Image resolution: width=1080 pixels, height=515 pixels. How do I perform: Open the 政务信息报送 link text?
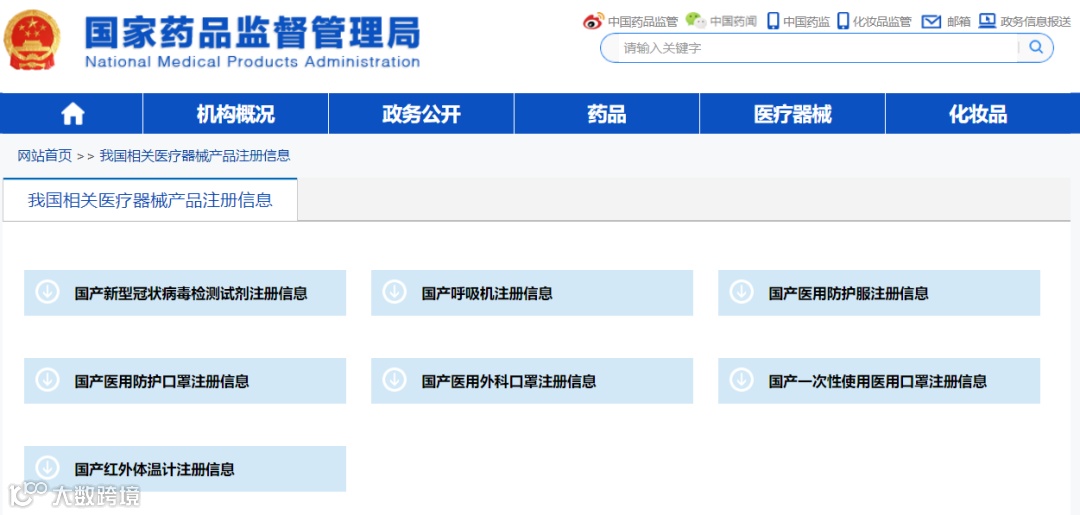1036,22
